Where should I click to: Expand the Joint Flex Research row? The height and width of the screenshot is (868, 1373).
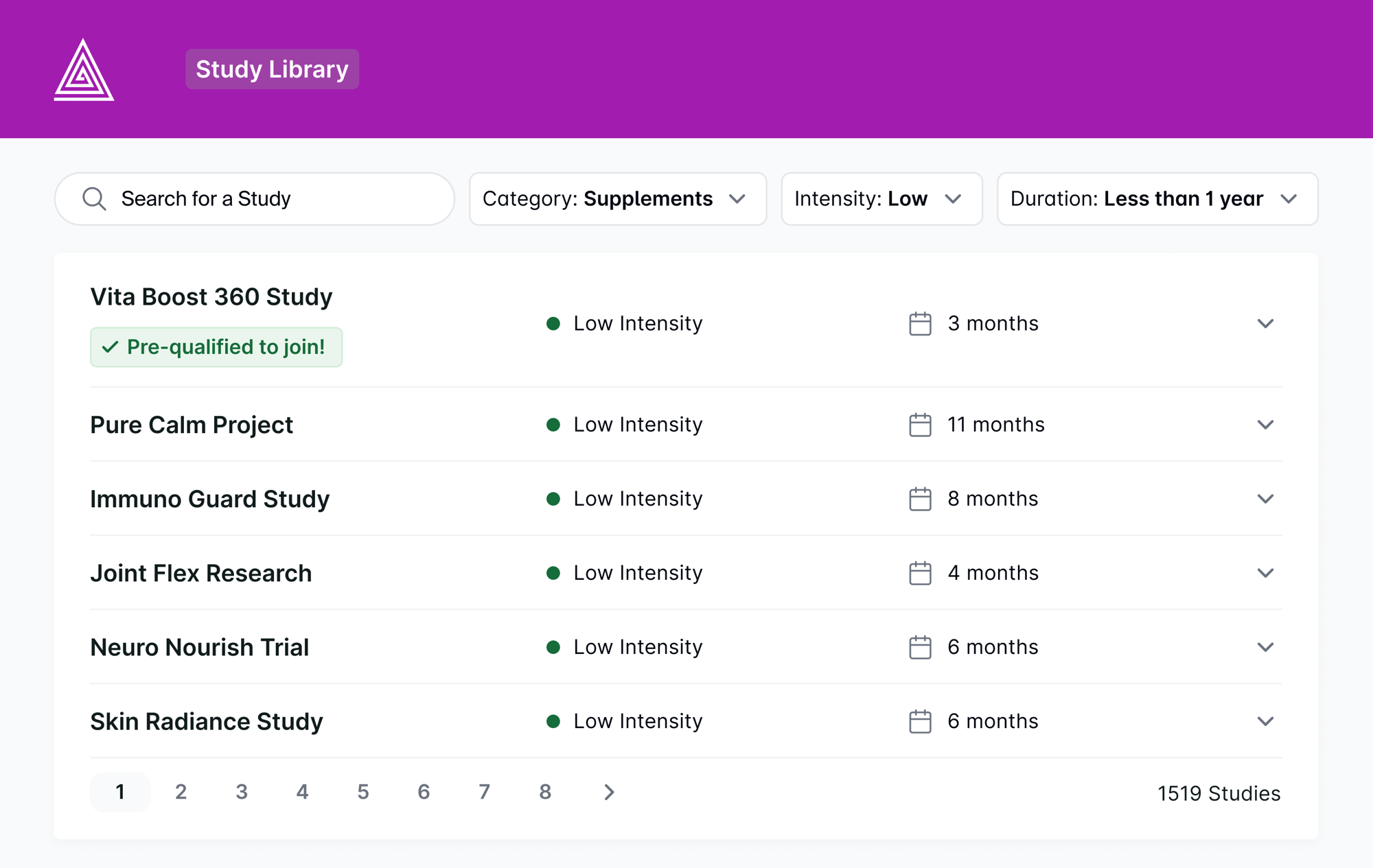point(1265,572)
